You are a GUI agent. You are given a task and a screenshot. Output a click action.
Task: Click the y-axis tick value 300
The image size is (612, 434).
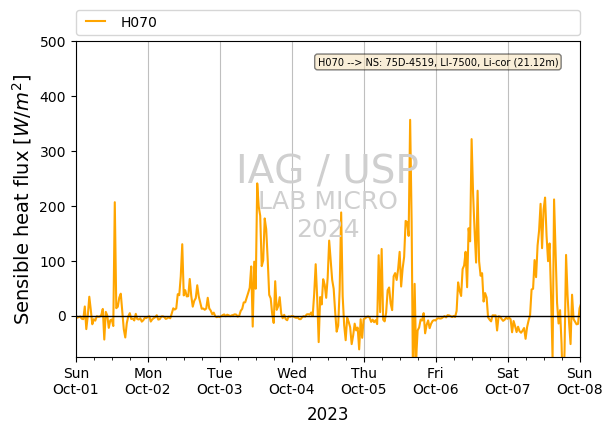point(53,152)
